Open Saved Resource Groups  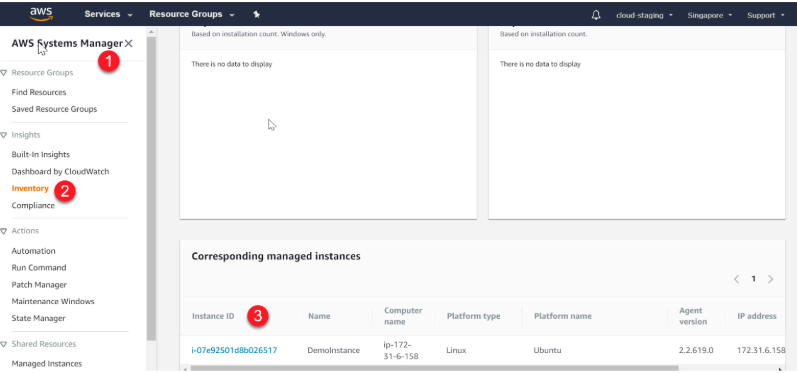pyautogui.click(x=54, y=109)
